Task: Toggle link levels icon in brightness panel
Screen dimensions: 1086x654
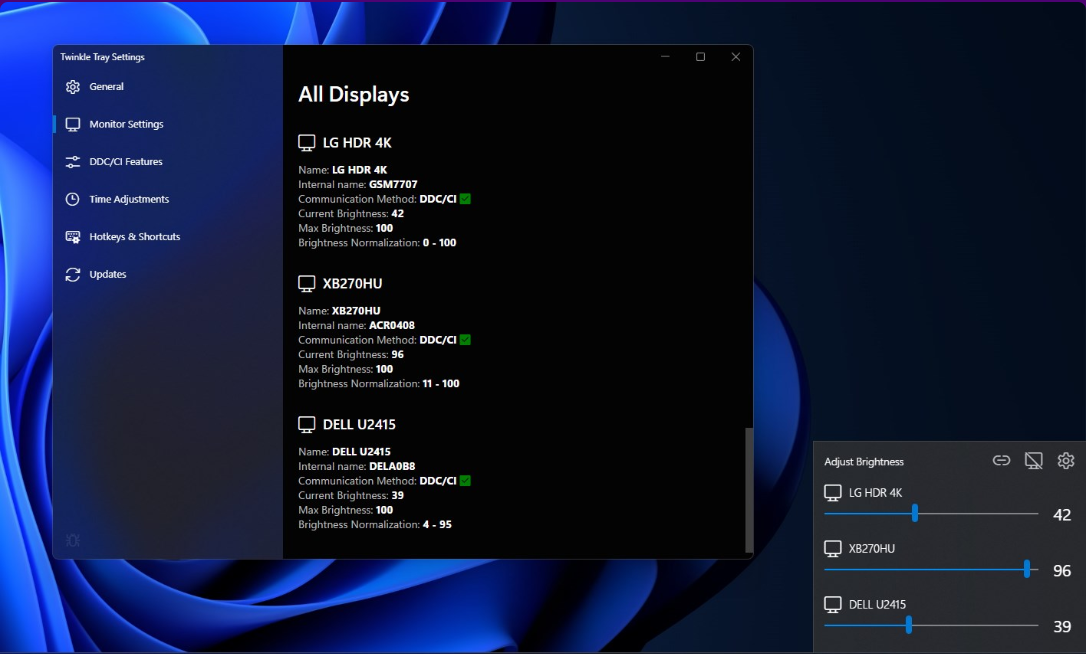Action: pyautogui.click(x=1002, y=461)
